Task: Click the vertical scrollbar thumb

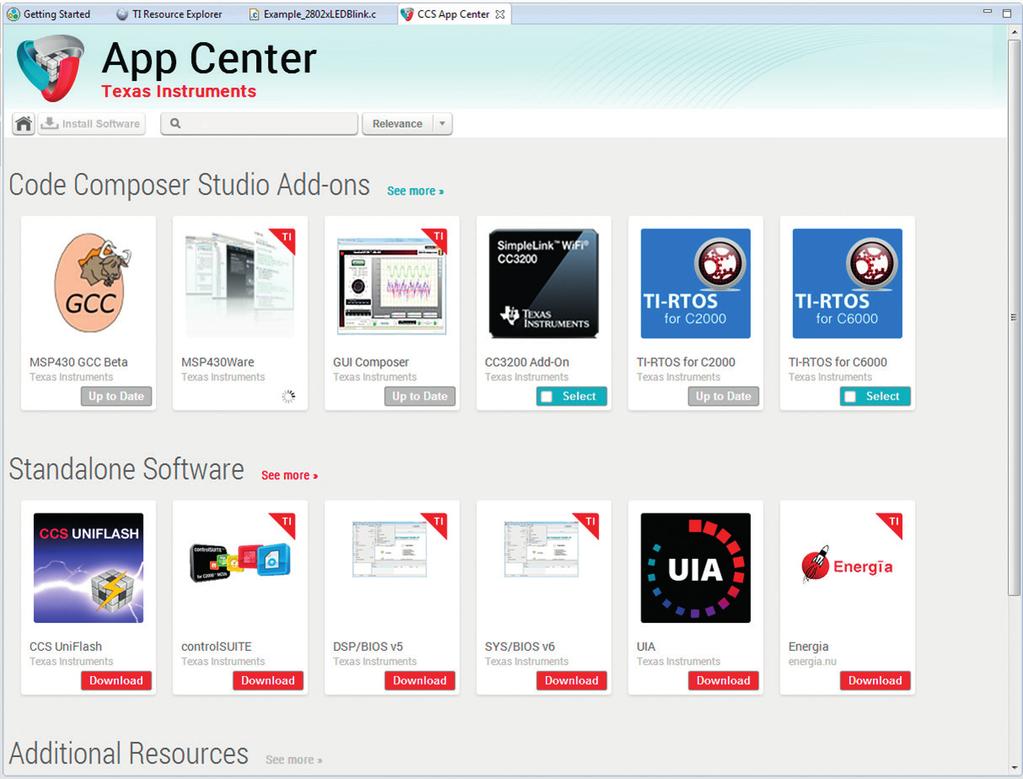Action: [1013, 317]
